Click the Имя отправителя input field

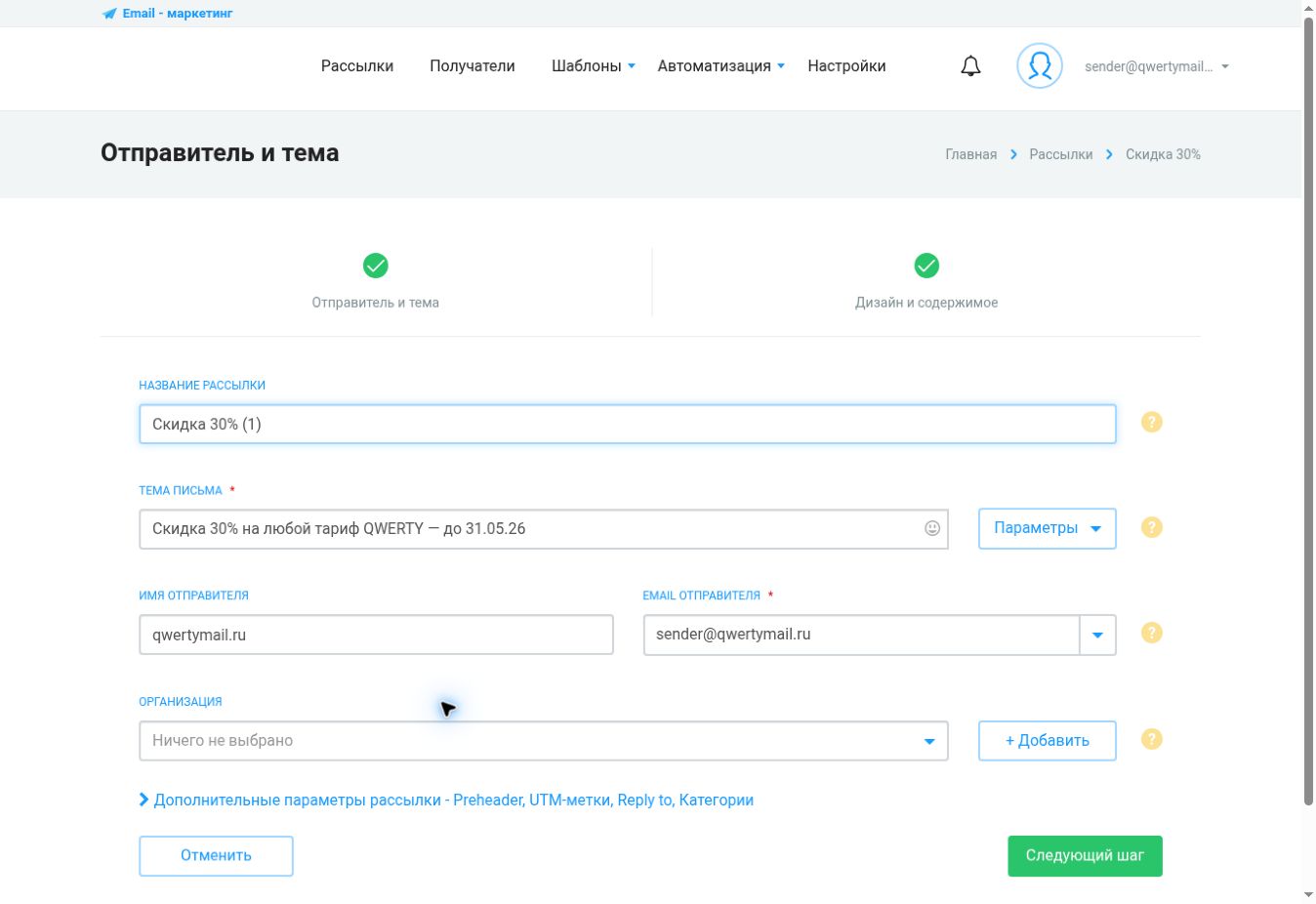pos(376,635)
